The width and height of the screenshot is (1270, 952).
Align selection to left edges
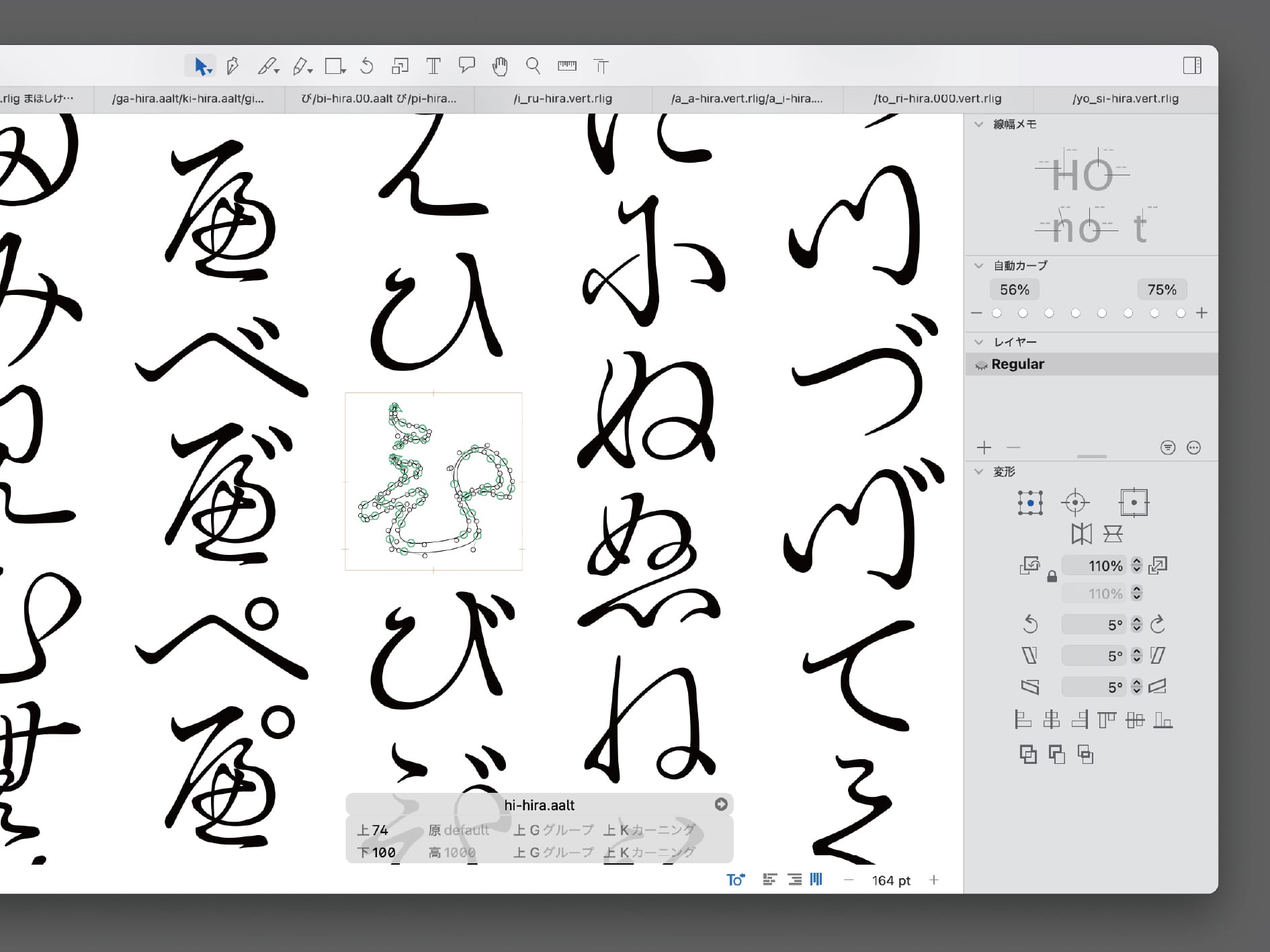coord(1023,720)
